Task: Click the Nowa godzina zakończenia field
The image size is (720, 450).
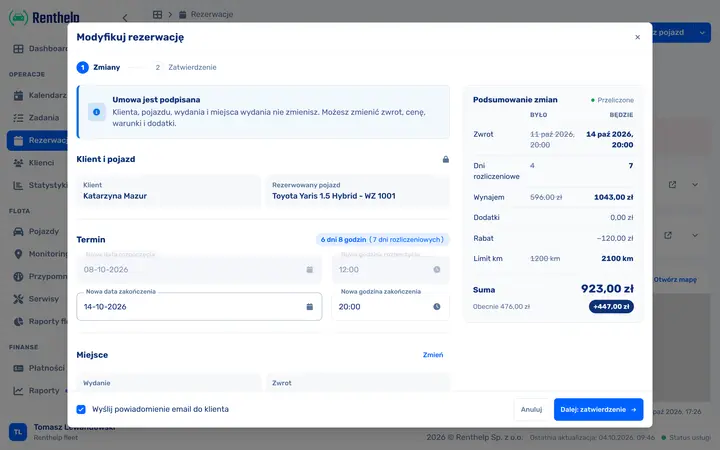Action: [x=390, y=307]
